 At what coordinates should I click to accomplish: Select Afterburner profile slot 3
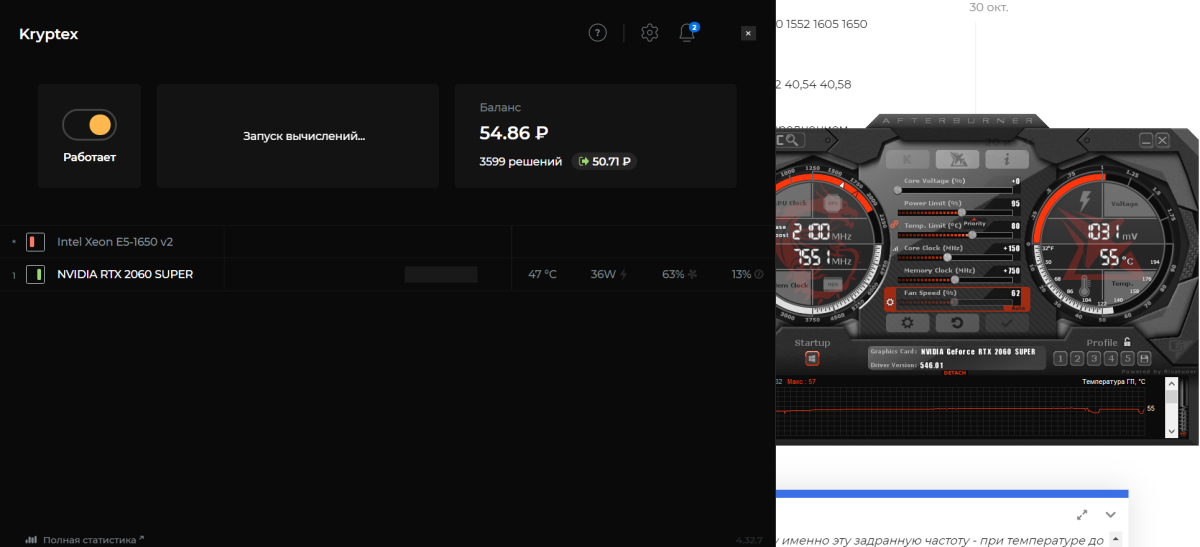pyautogui.click(x=1095, y=358)
